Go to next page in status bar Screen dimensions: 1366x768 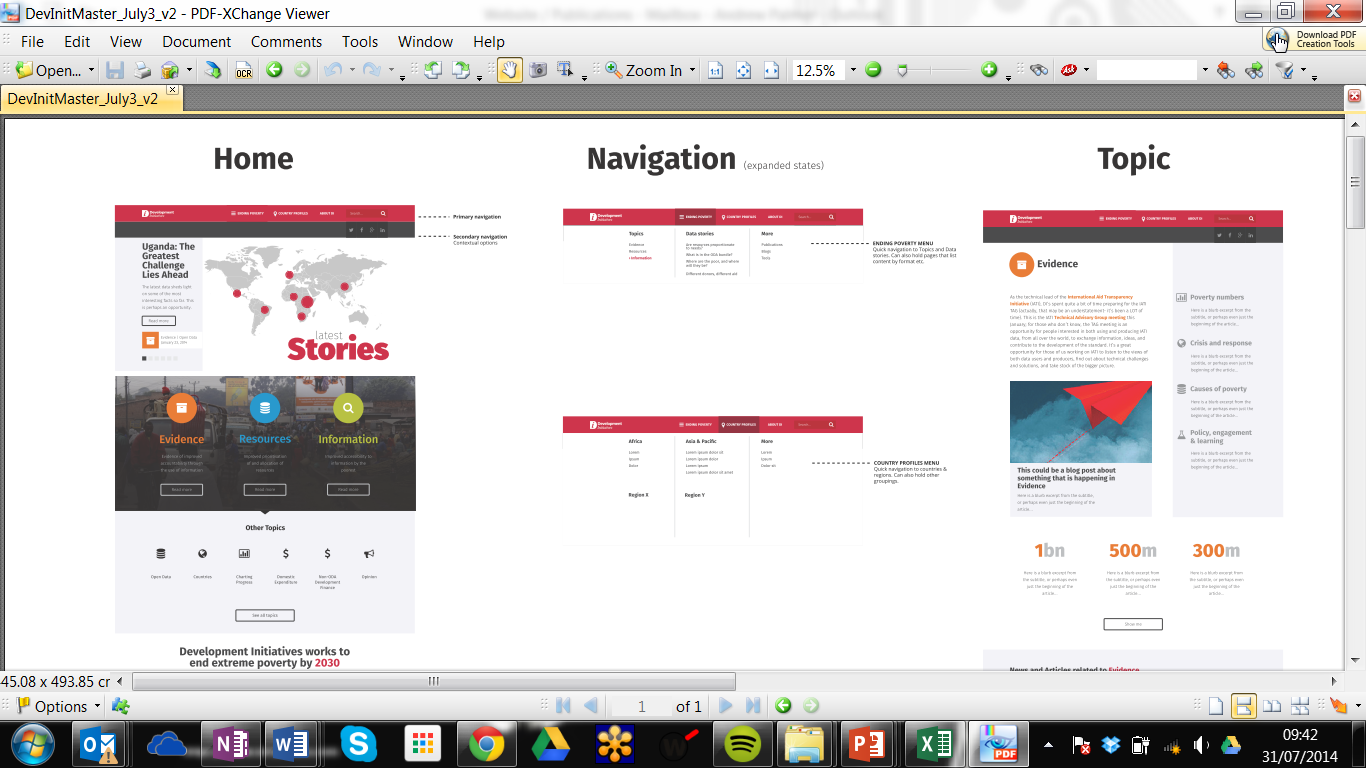726,706
